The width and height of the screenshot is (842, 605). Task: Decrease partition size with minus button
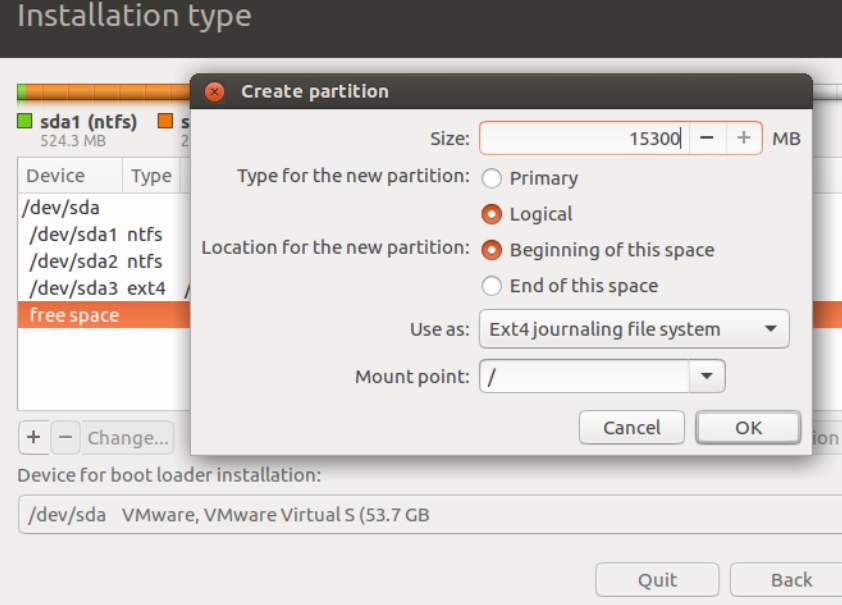pyautogui.click(x=707, y=139)
